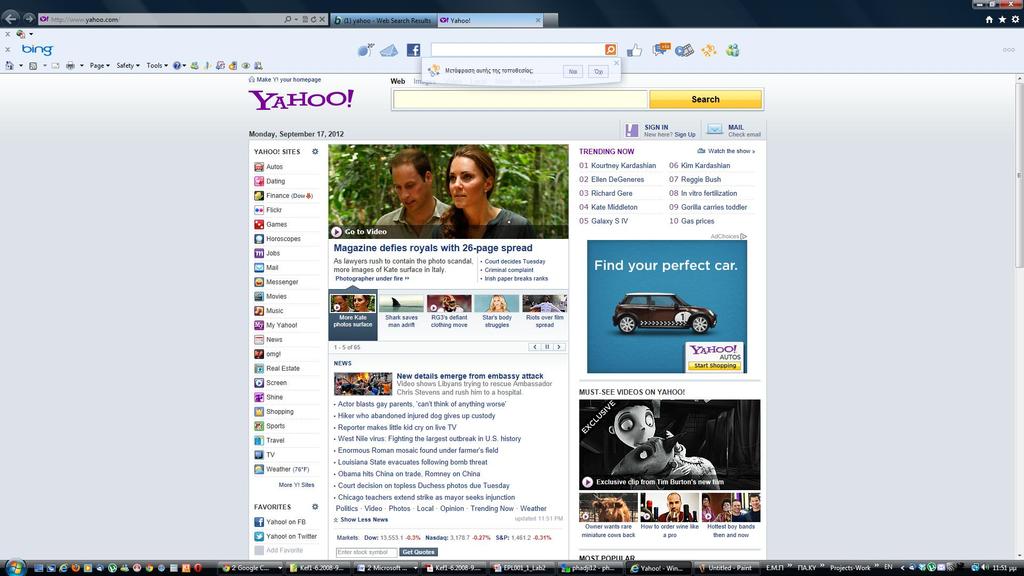This screenshot has width=1024, height=576.
Task: Open the Photos news category link
Action: point(399,508)
